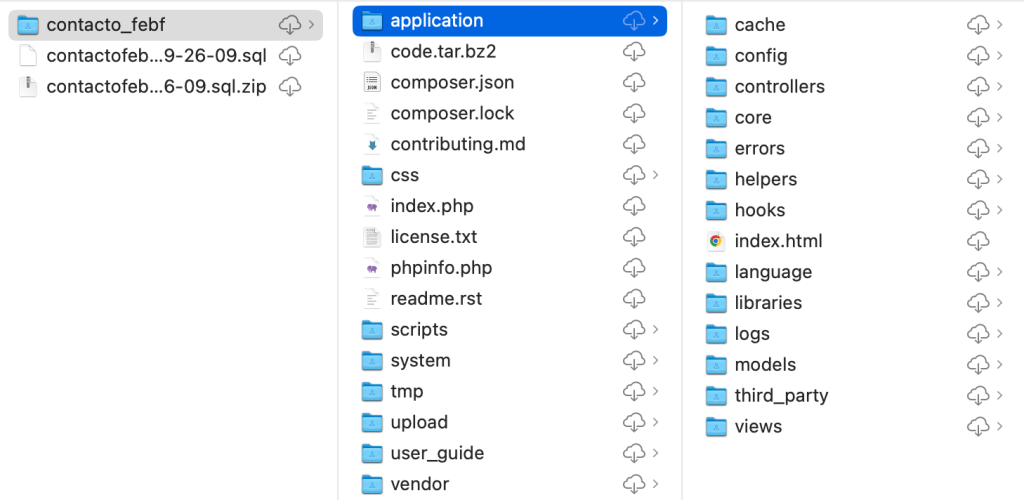Open the third_party folder
The image size is (1024, 500).
pos(781,396)
